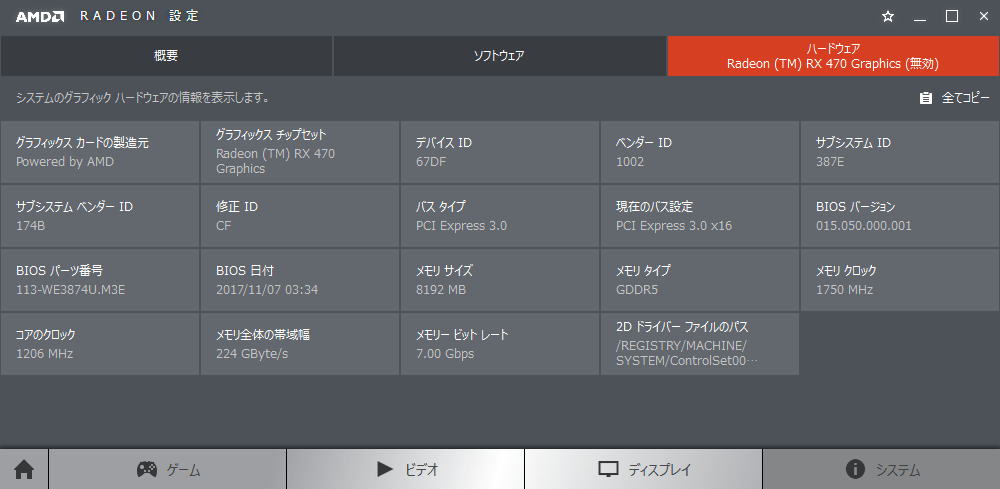The height and width of the screenshot is (489, 1000).
Task: Click the monitor icon for ディスプレイ
Action: point(608,470)
